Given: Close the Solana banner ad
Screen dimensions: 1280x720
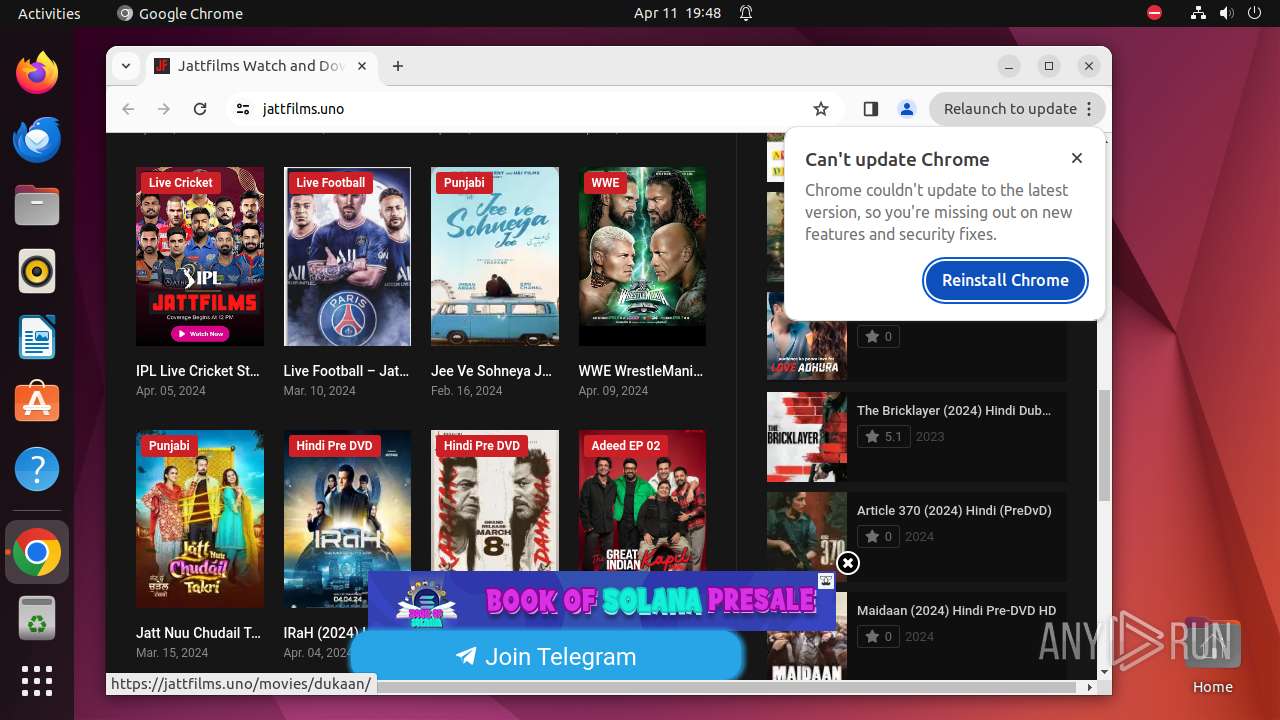Looking at the screenshot, I should 848,564.
